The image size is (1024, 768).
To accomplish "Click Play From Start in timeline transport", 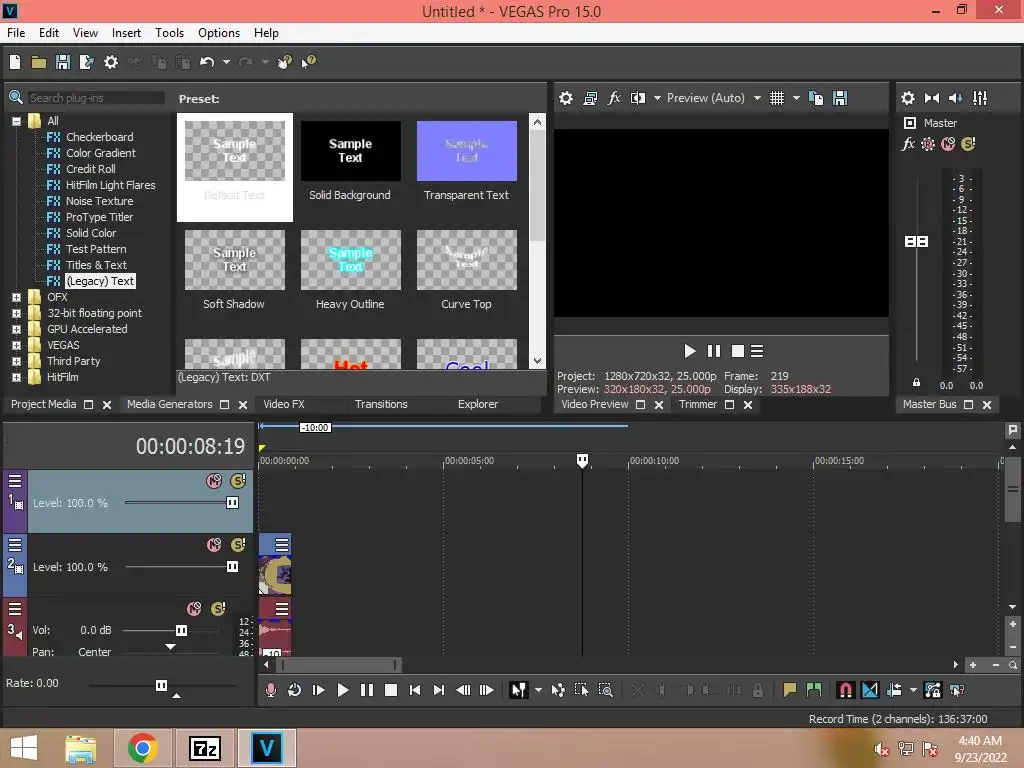I will point(318,690).
